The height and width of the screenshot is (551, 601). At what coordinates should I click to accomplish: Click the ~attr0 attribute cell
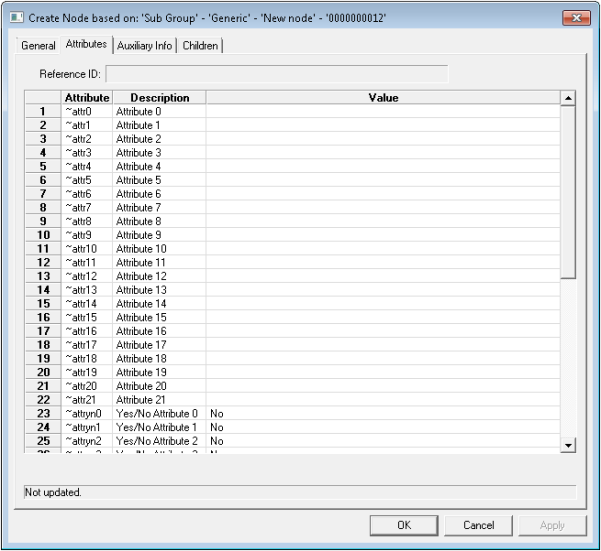(x=87, y=112)
